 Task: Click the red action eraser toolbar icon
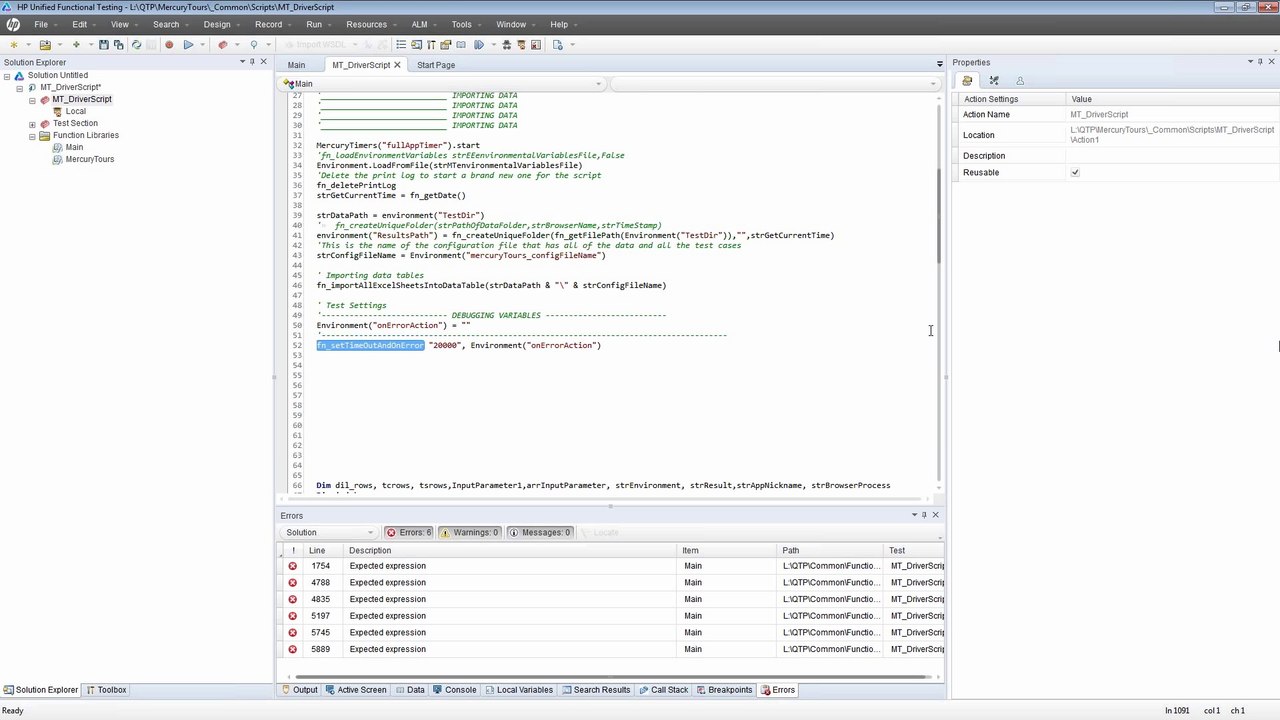coord(223,45)
